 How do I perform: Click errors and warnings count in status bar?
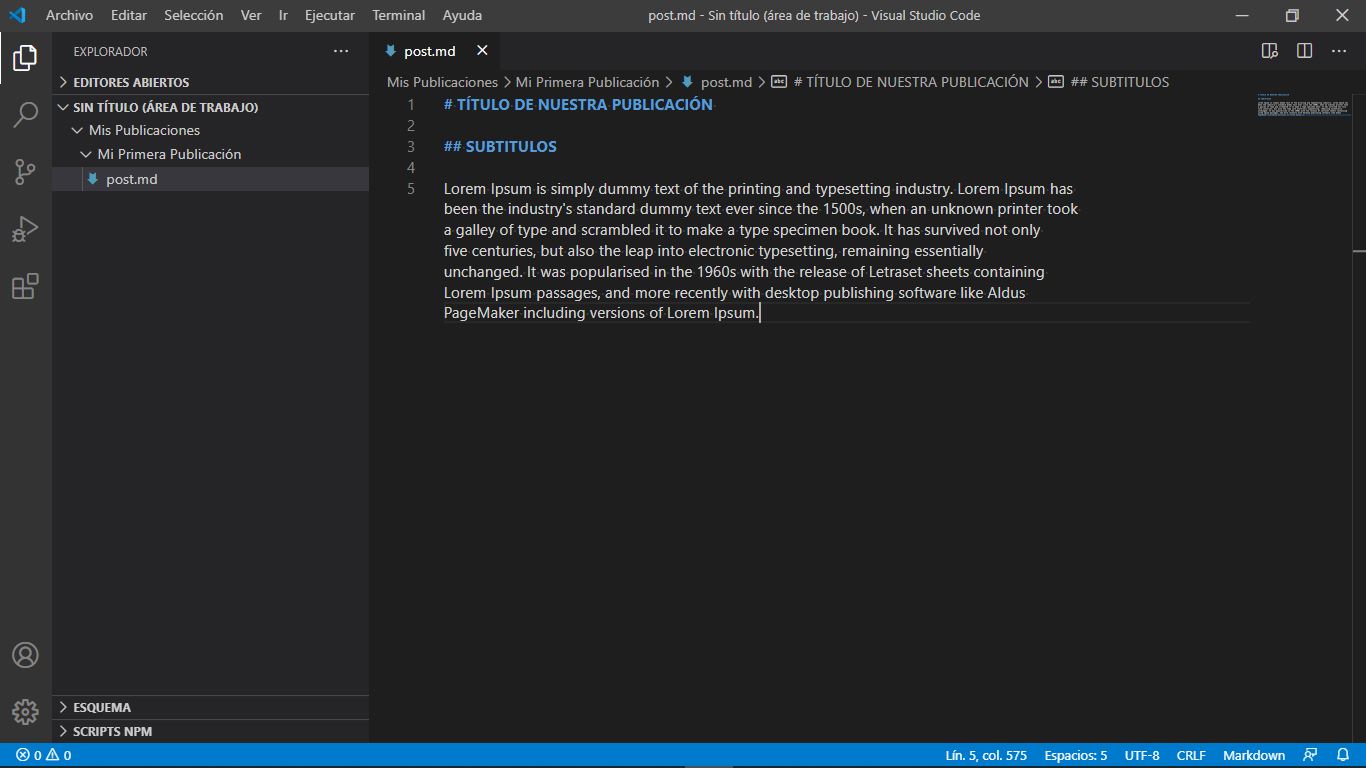(x=43, y=755)
